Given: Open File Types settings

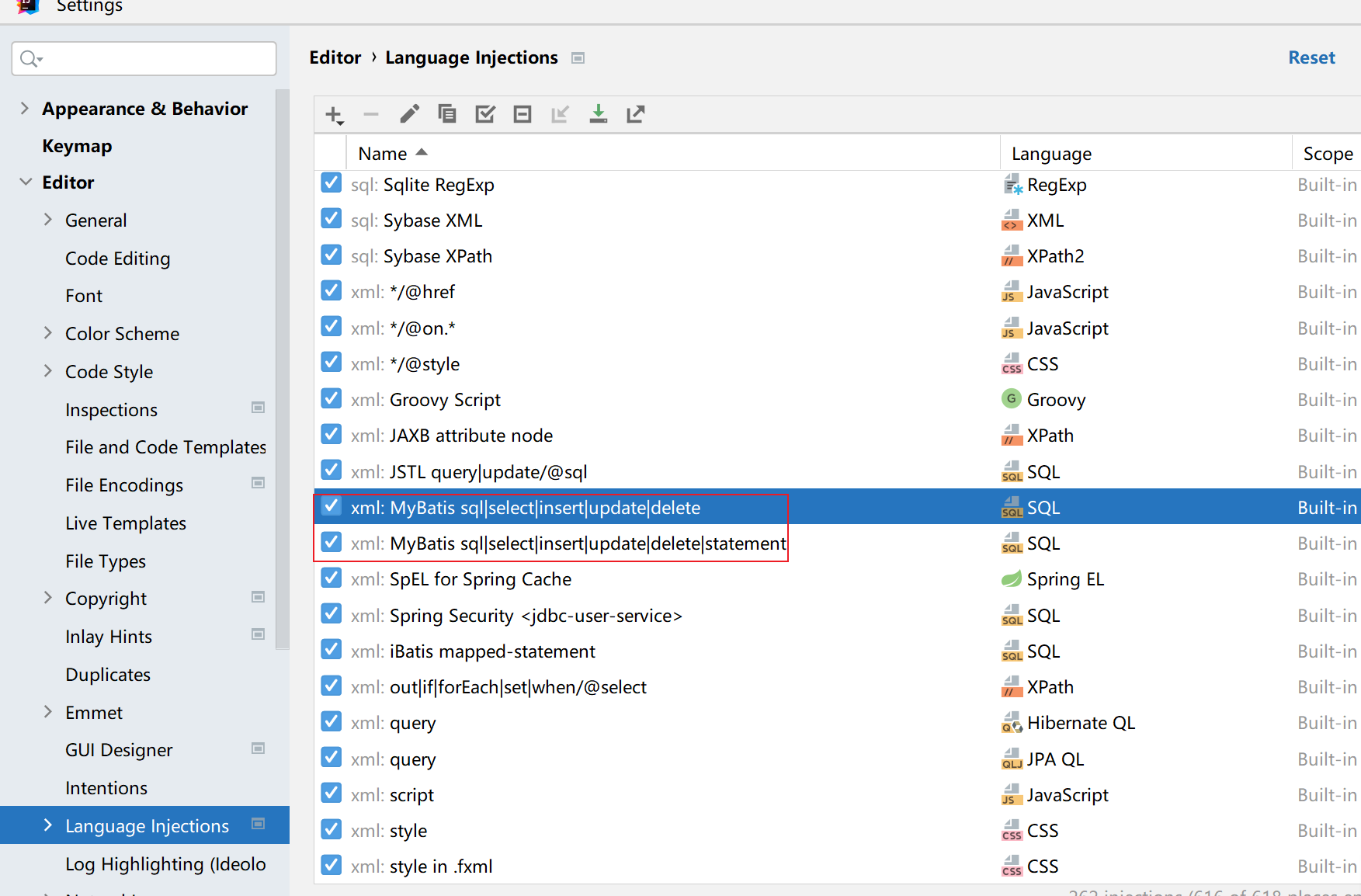Looking at the screenshot, I should pyautogui.click(x=106, y=561).
